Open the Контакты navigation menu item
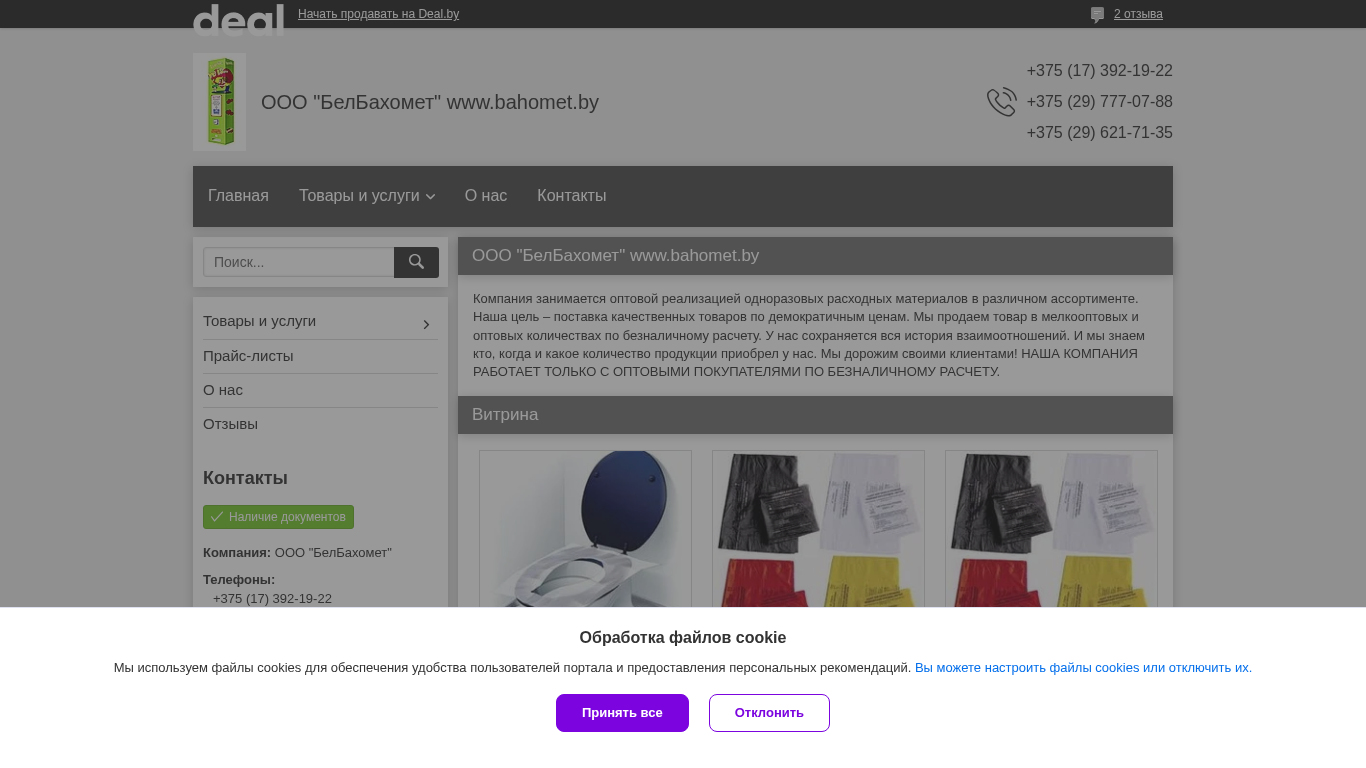 (x=571, y=196)
